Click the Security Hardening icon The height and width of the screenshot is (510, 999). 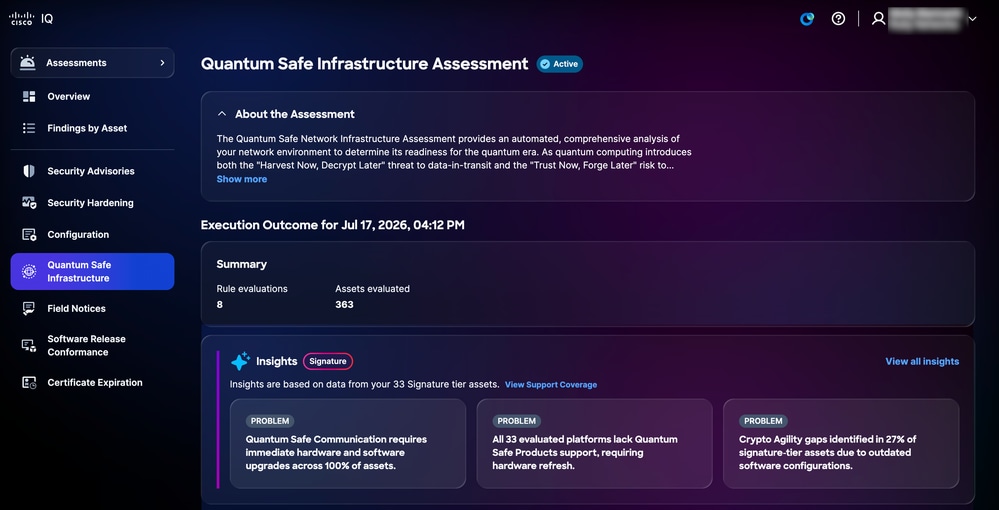click(29, 203)
